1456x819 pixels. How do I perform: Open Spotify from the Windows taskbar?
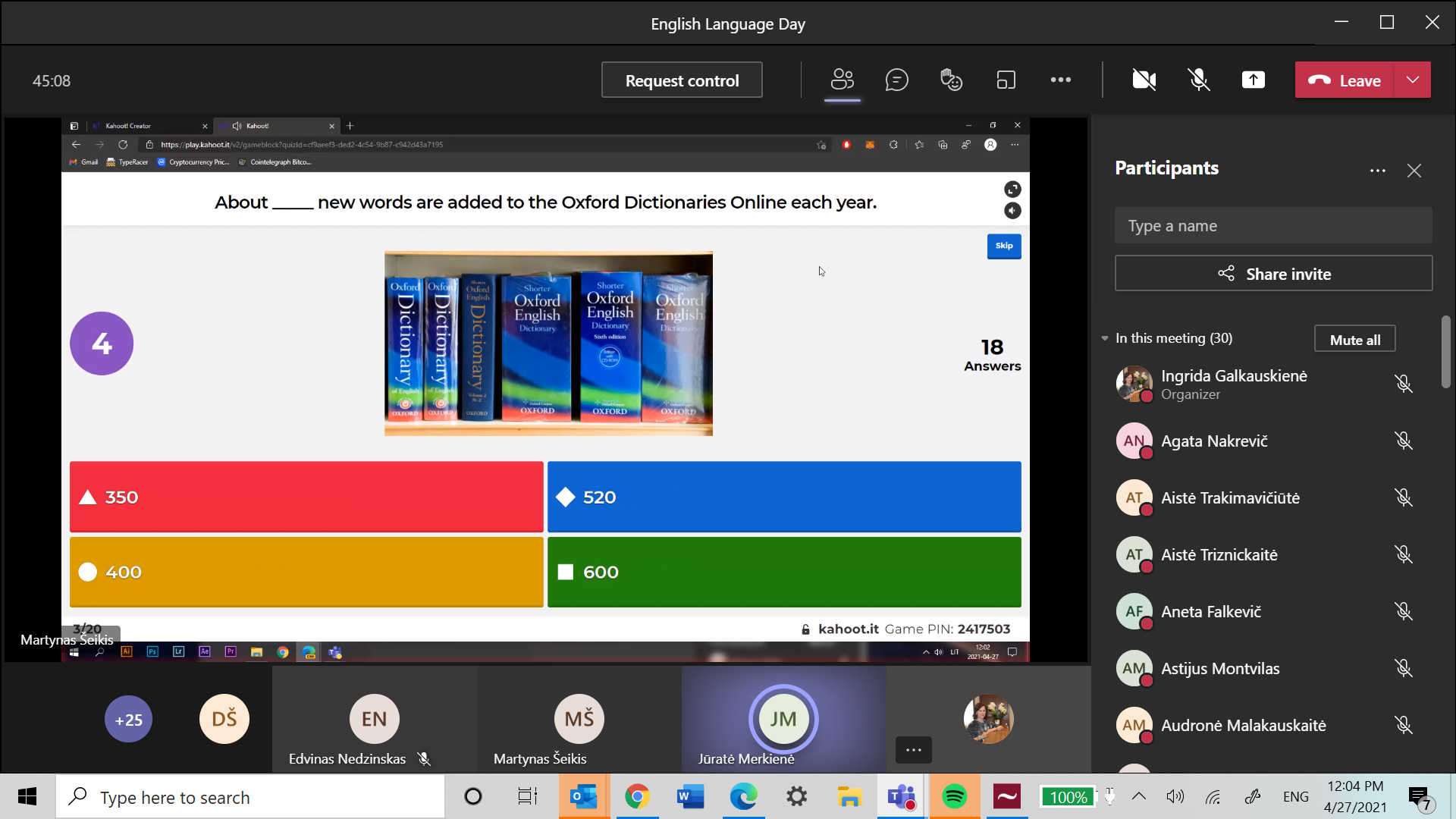pos(954,797)
